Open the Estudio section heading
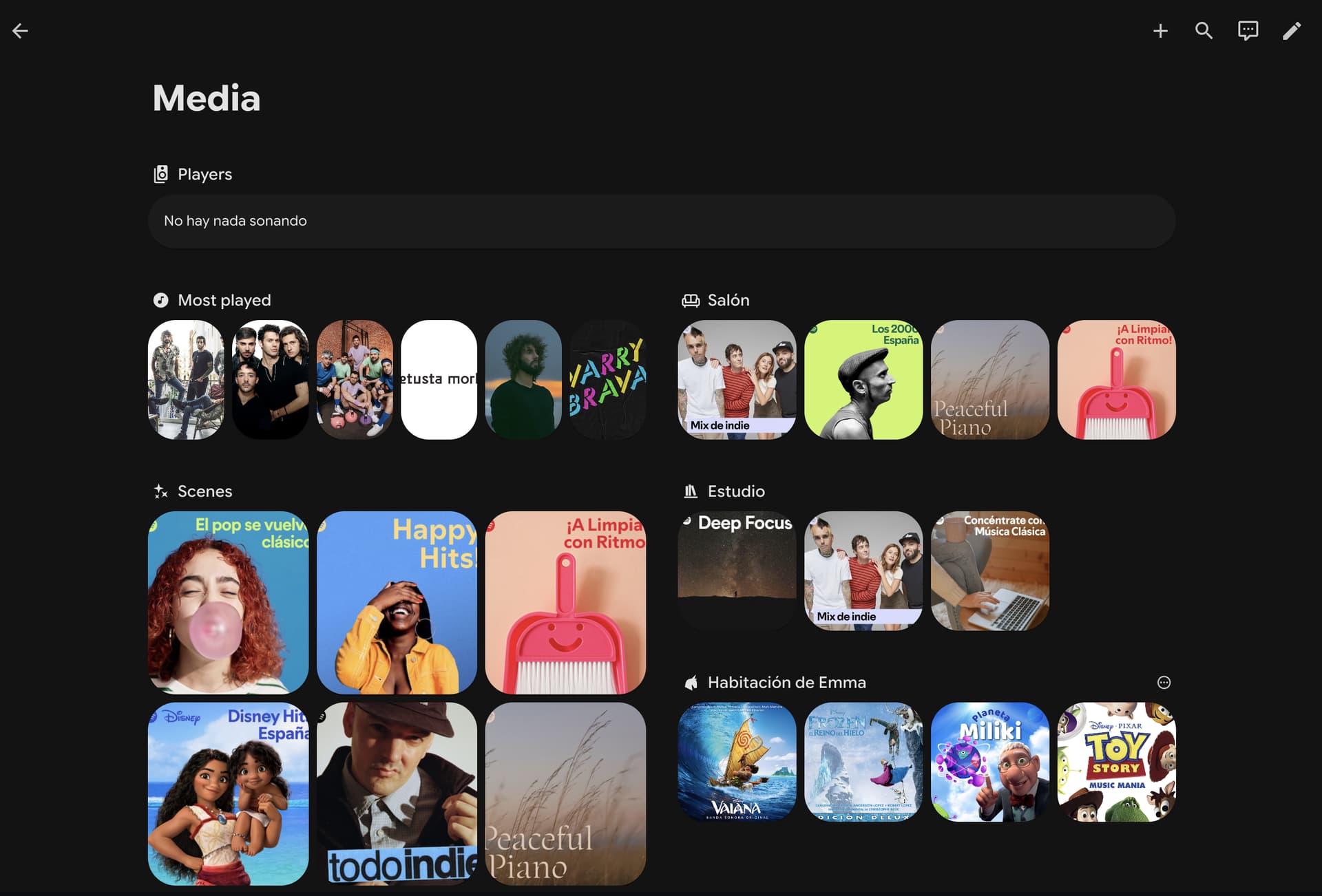Screen dimensions: 1322x896 735,491
